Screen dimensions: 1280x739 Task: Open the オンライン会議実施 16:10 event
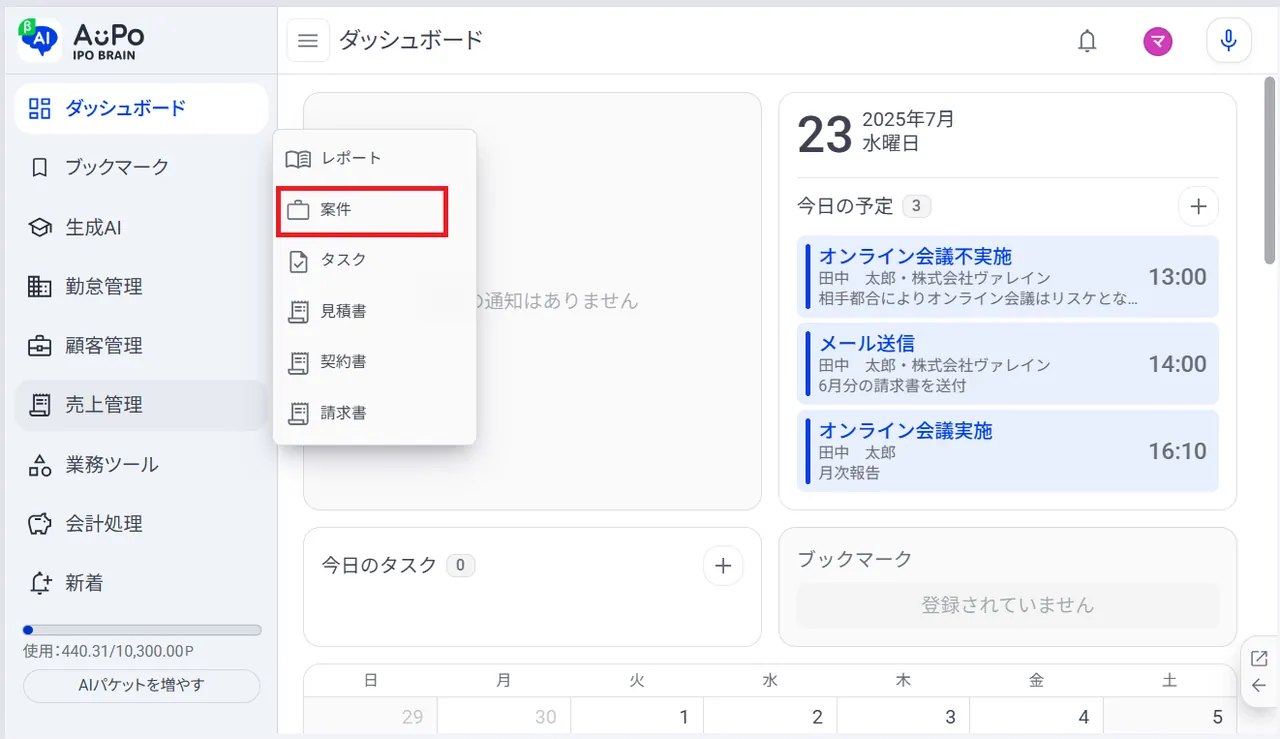point(1008,450)
